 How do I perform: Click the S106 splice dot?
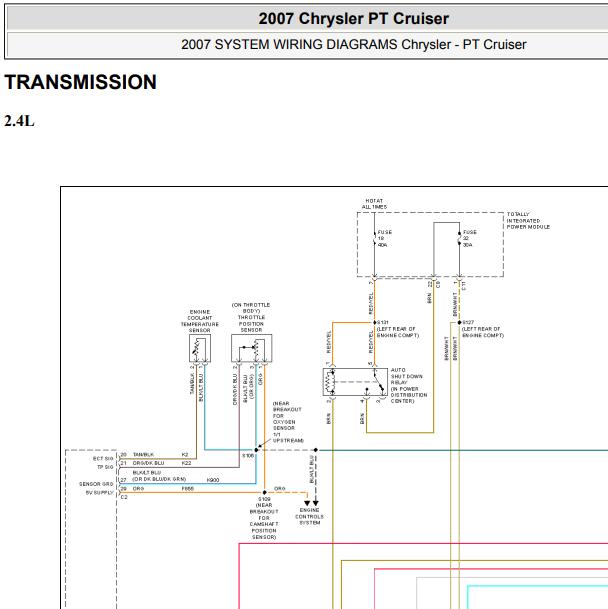pyautogui.click(x=256, y=450)
